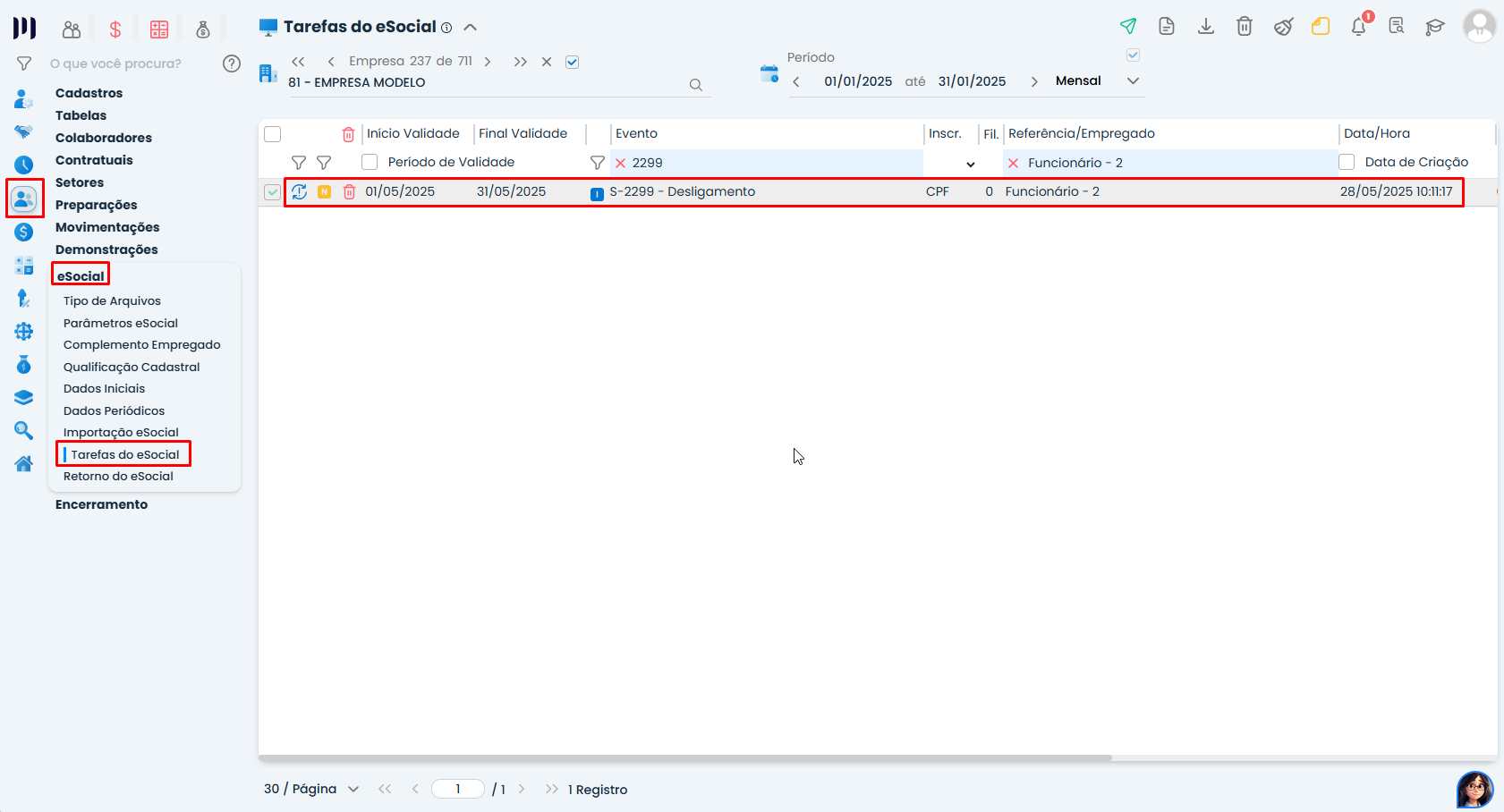1504x812 pixels.
Task: Open Parâmetros eSocial submenu item
Action: coord(121,323)
